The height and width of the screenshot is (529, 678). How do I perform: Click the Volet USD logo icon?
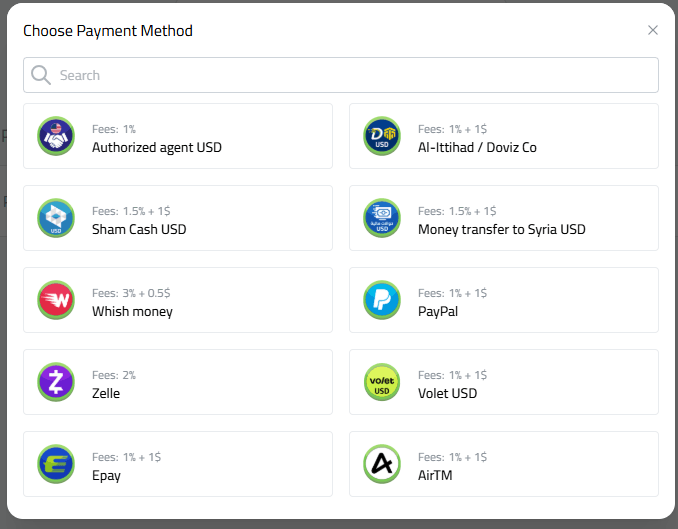[x=382, y=382]
